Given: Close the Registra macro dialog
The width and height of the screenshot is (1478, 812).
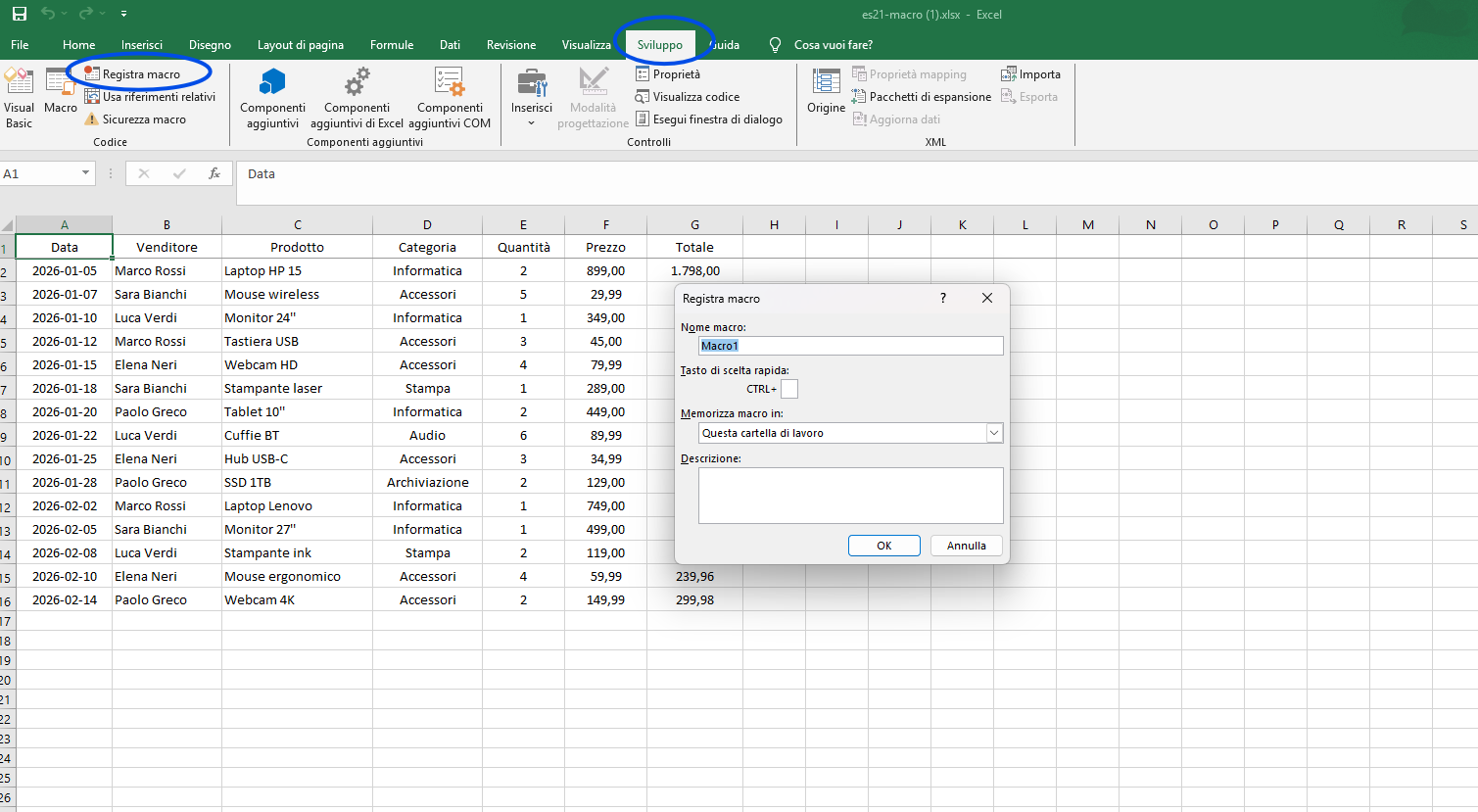Looking at the screenshot, I should tap(987, 298).
